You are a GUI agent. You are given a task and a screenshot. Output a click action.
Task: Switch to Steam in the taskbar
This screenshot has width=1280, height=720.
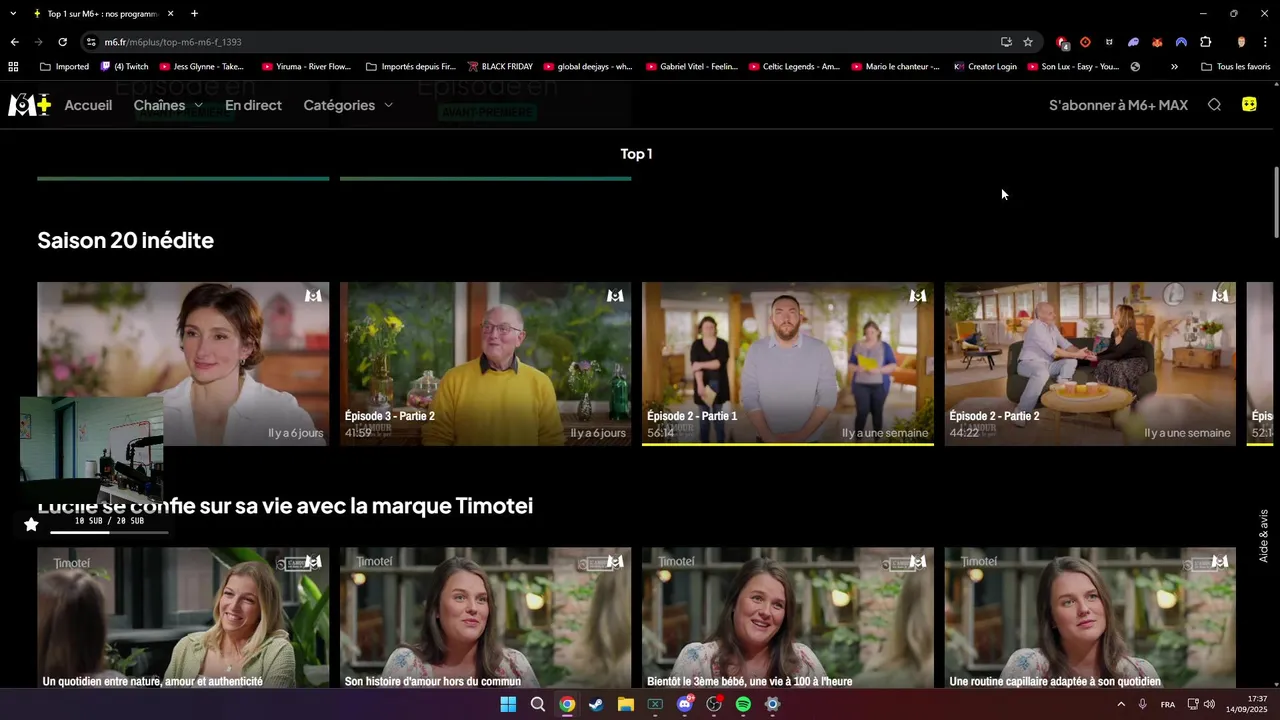coord(596,704)
